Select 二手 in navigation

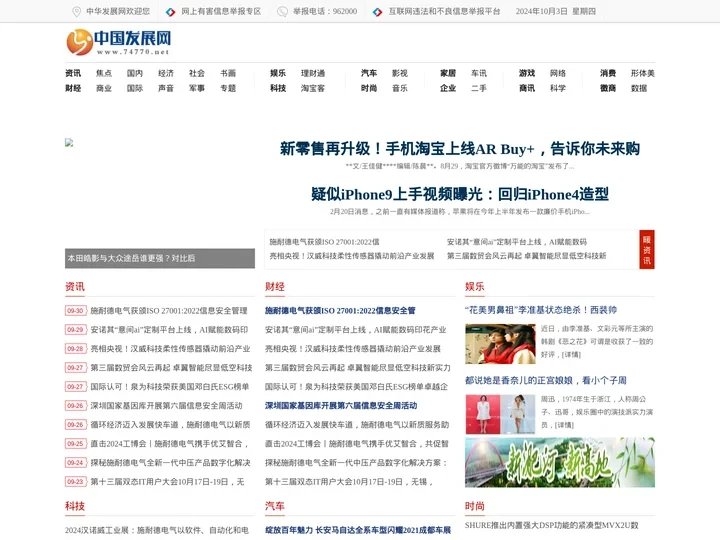point(479,88)
